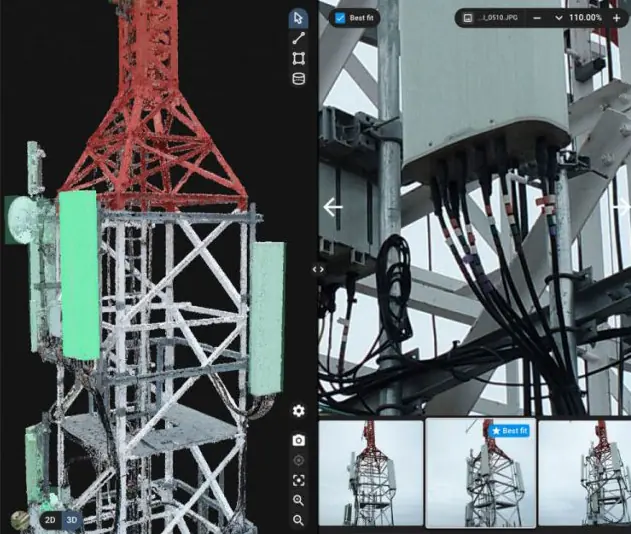Zoom in on the 3D point cloud
631x534 pixels.
[298, 500]
